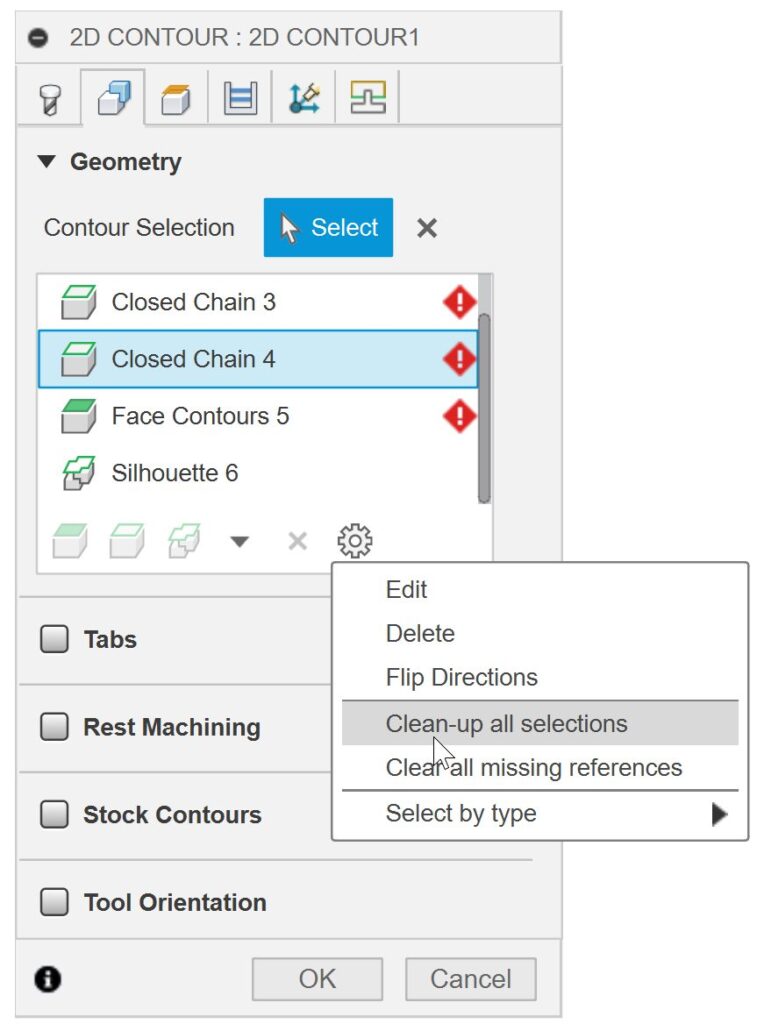Clear contour selection with the X icon

pyautogui.click(x=427, y=228)
